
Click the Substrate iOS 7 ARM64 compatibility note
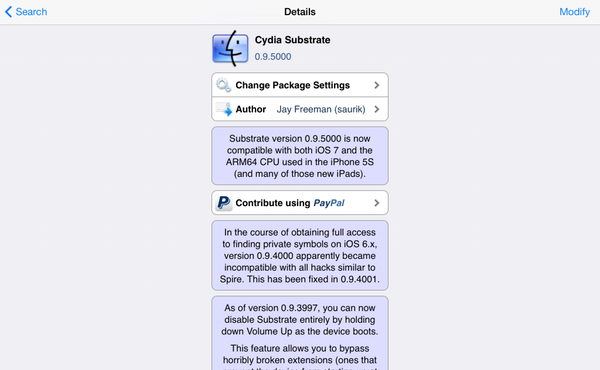[x=300, y=156]
